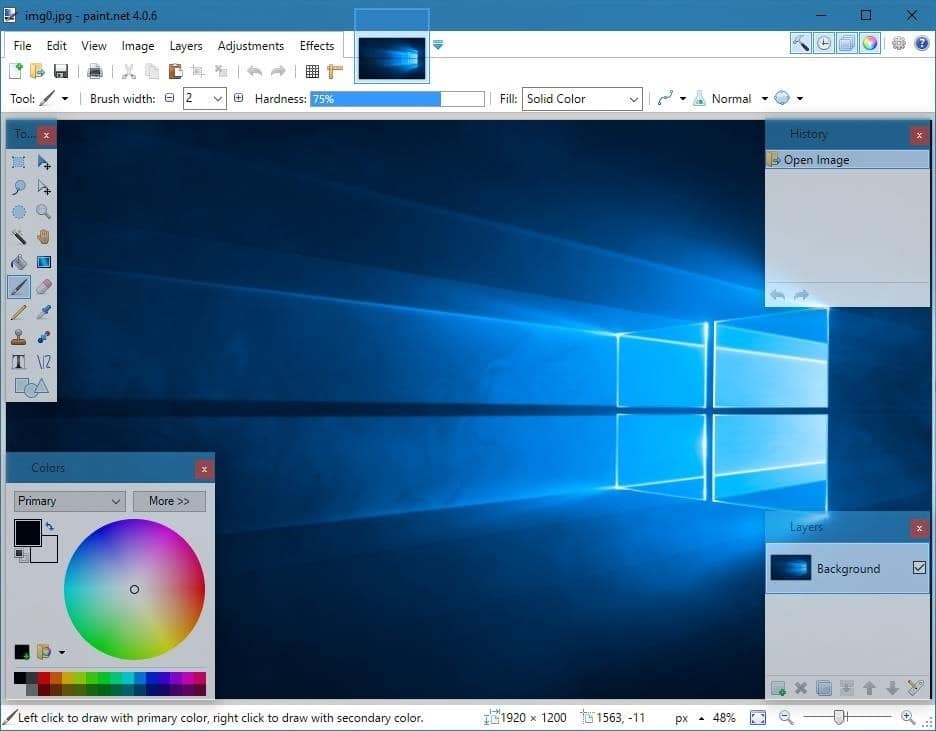Image resolution: width=936 pixels, height=731 pixels.
Task: Open the Brush width dropdown
Action: pos(219,98)
